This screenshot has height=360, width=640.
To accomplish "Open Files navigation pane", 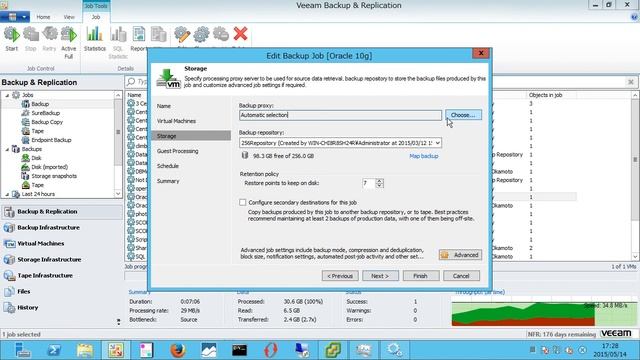I will tap(23, 291).
